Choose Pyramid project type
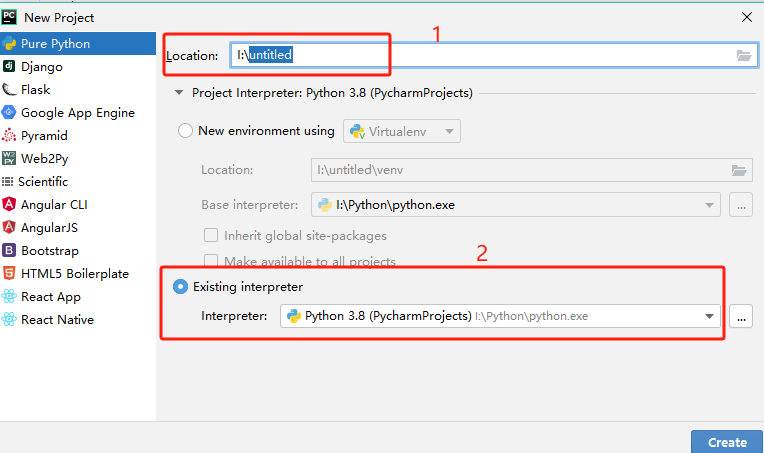This screenshot has width=764, height=453. tap(78, 135)
